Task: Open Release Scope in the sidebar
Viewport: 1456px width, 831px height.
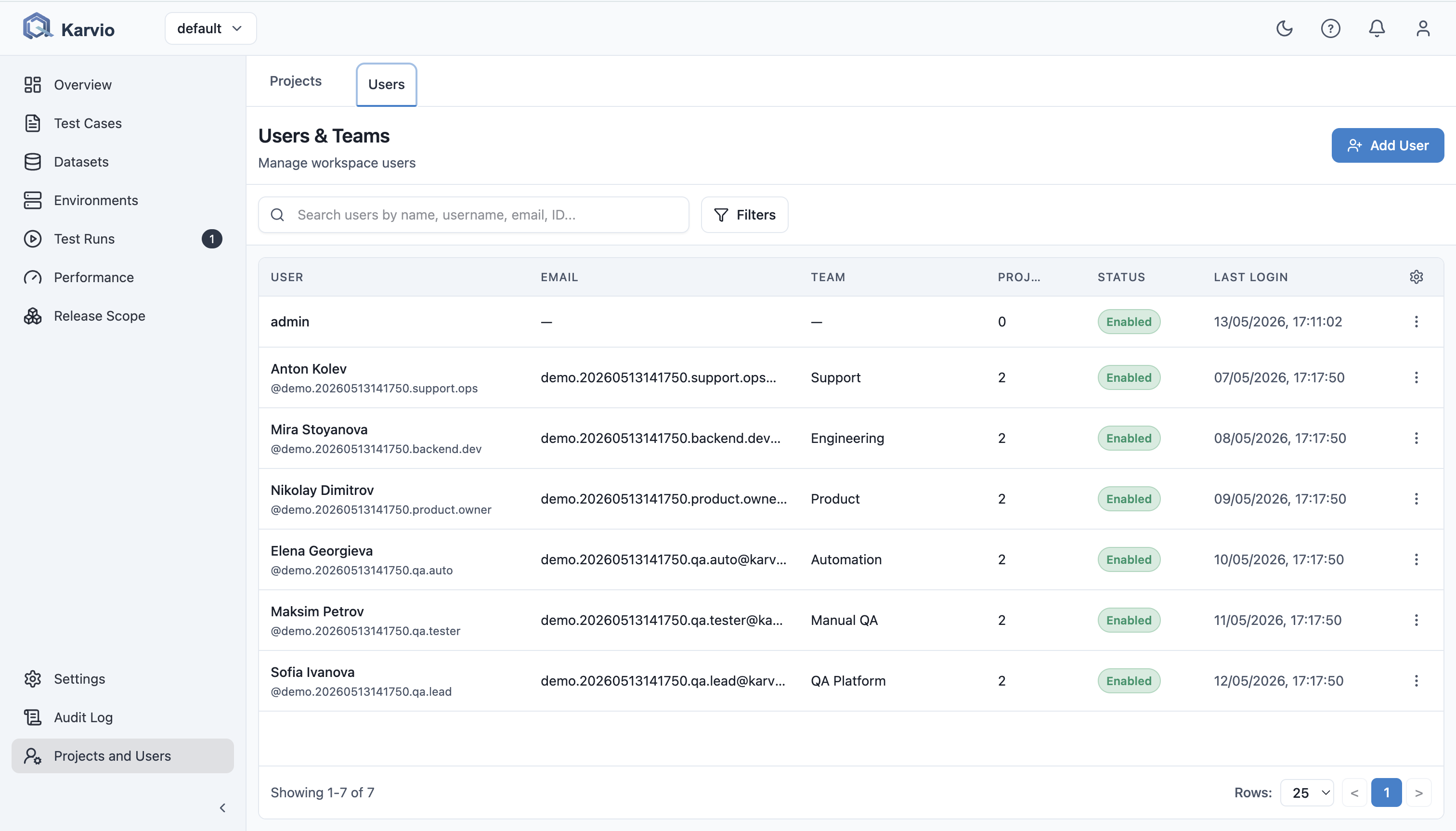Action: [123, 316]
